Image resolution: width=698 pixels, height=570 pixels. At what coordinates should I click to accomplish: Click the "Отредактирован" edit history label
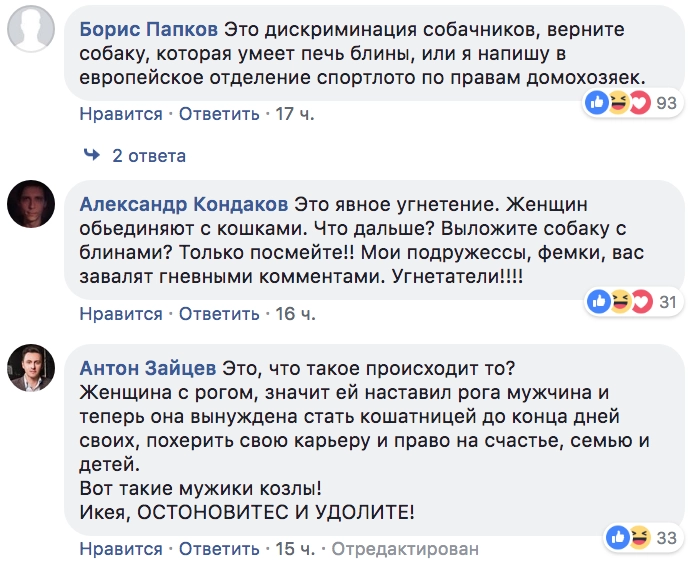pos(405,549)
